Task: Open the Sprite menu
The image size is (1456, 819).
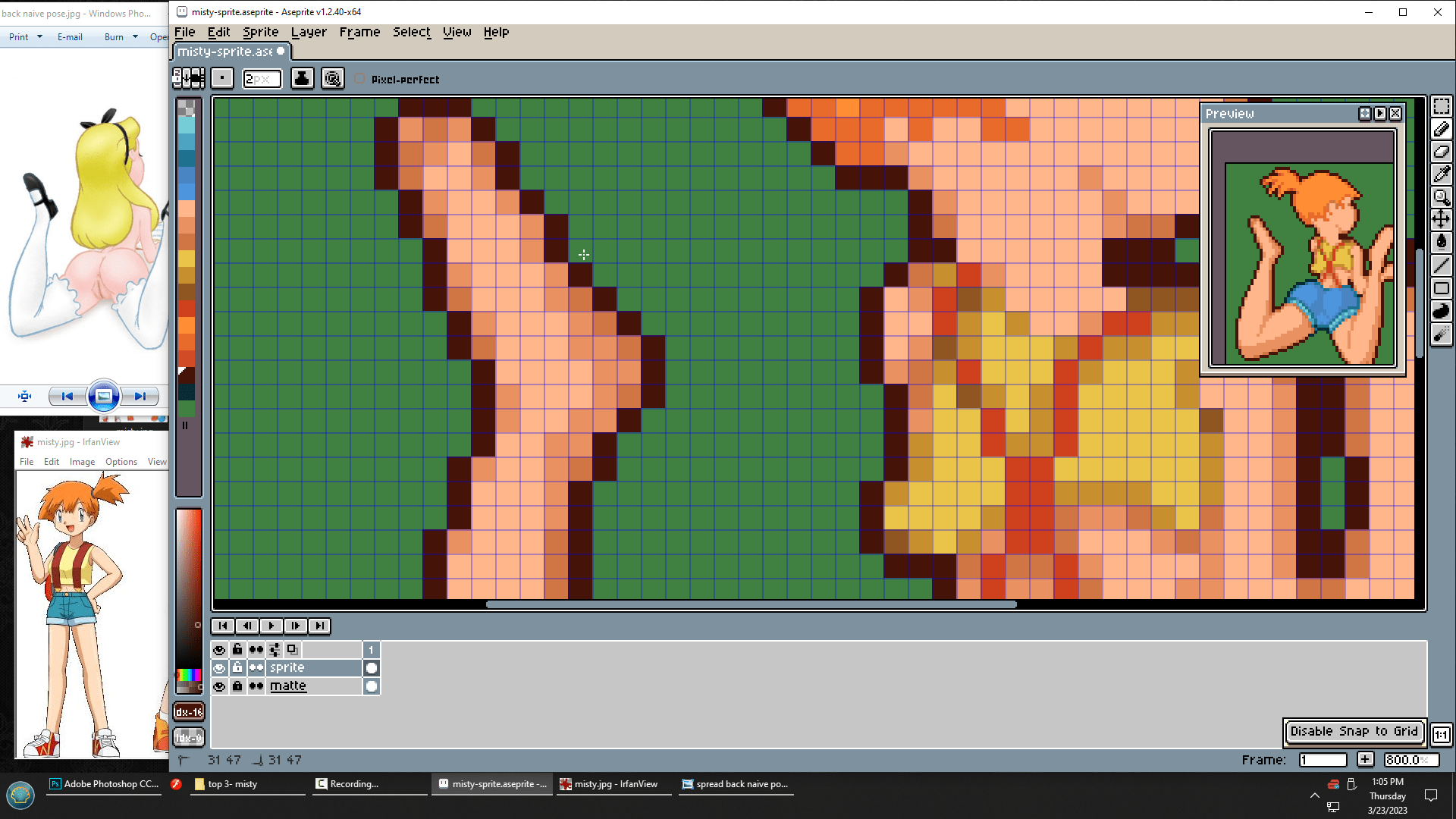Action: click(x=260, y=32)
